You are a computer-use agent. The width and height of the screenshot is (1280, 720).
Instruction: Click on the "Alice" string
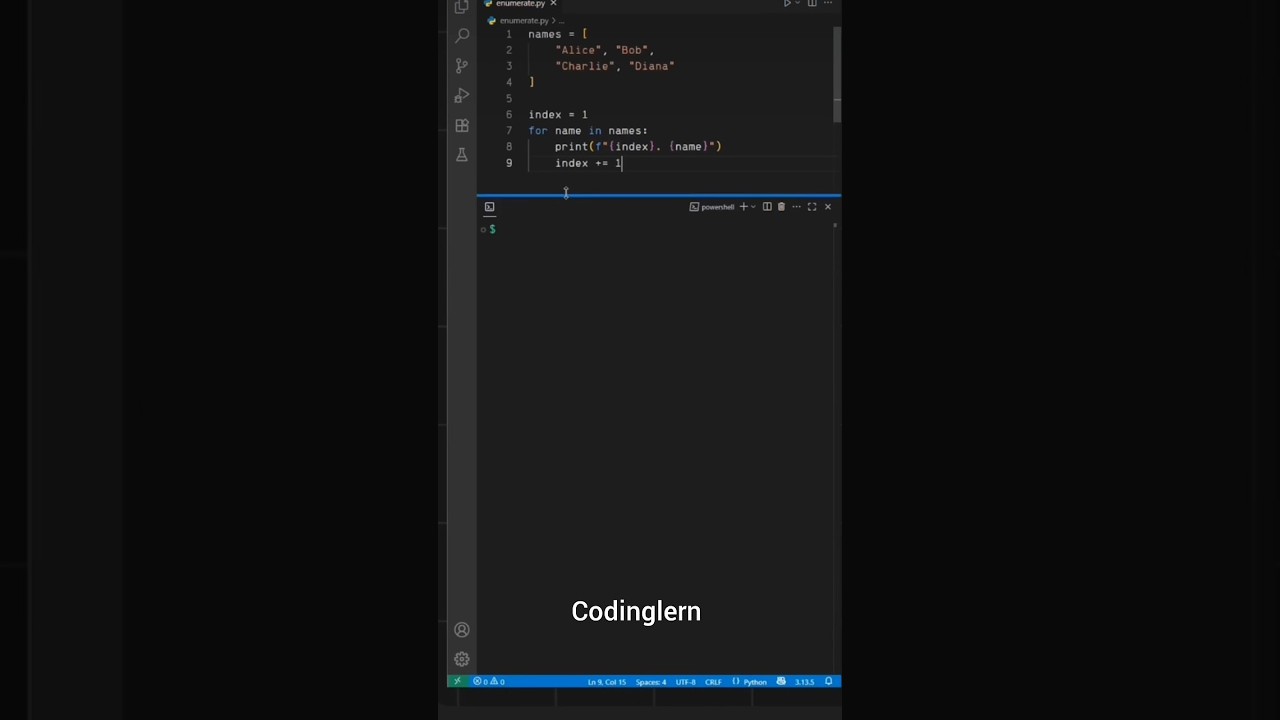[x=578, y=50]
